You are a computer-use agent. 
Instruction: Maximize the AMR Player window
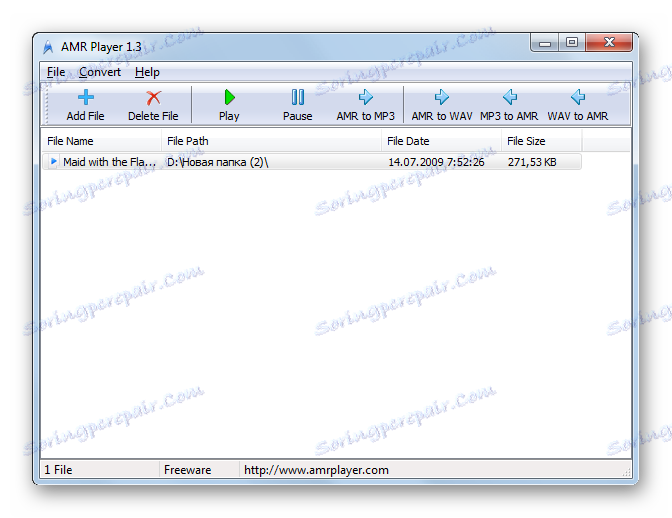point(572,43)
